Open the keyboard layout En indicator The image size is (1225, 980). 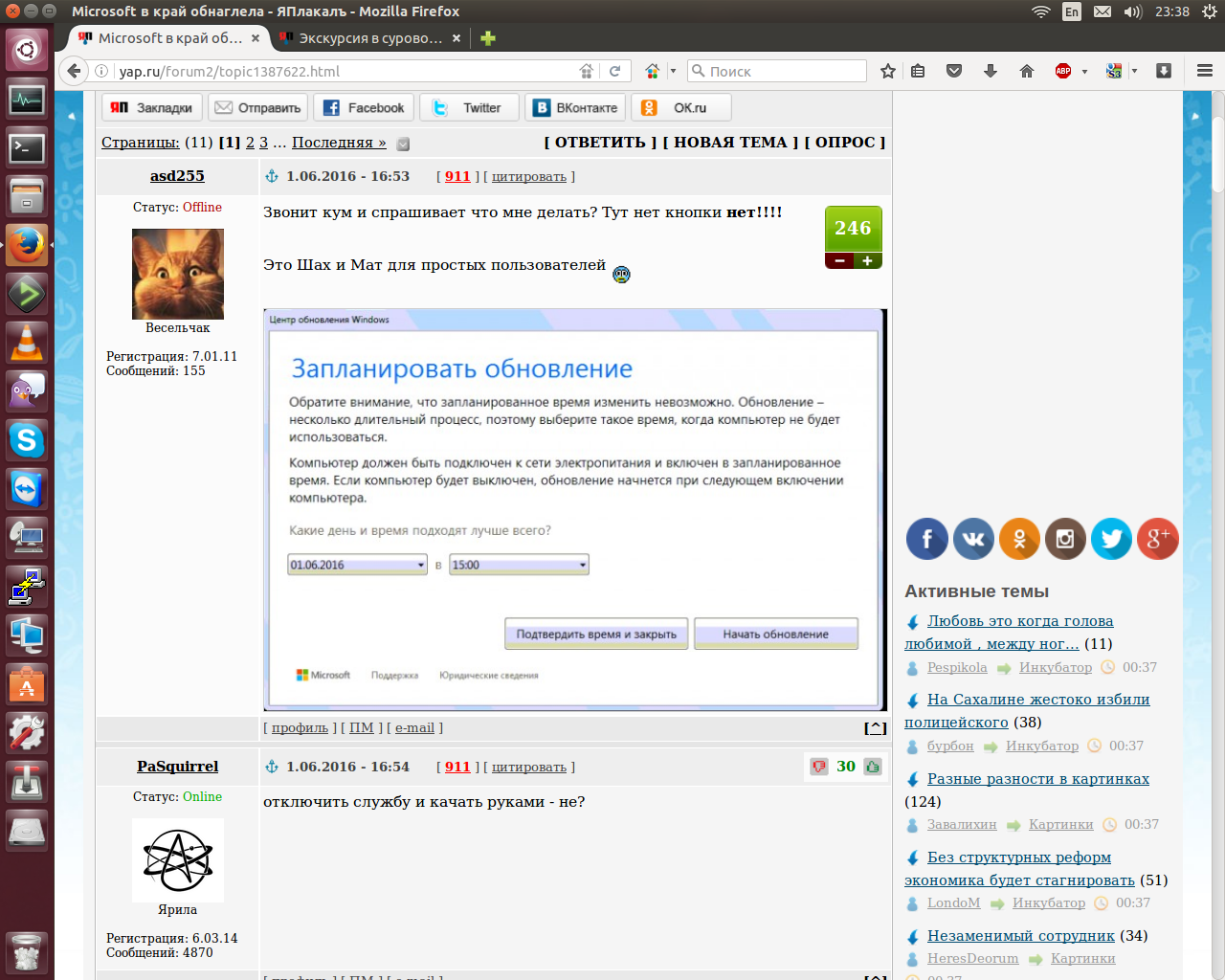[x=1072, y=11]
